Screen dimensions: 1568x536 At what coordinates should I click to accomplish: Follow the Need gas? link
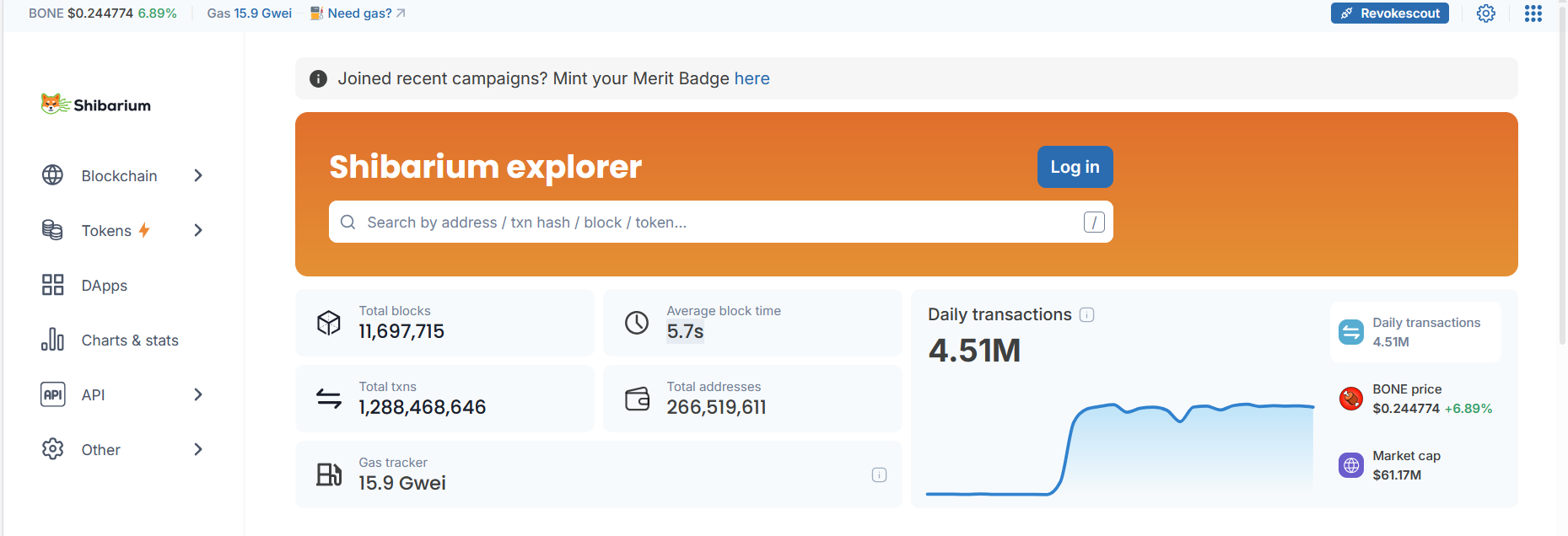358,13
